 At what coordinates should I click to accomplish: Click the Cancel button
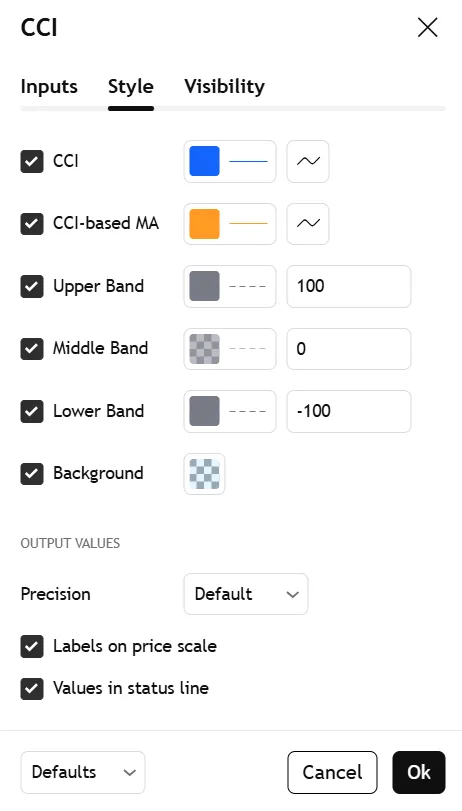[x=332, y=772]
